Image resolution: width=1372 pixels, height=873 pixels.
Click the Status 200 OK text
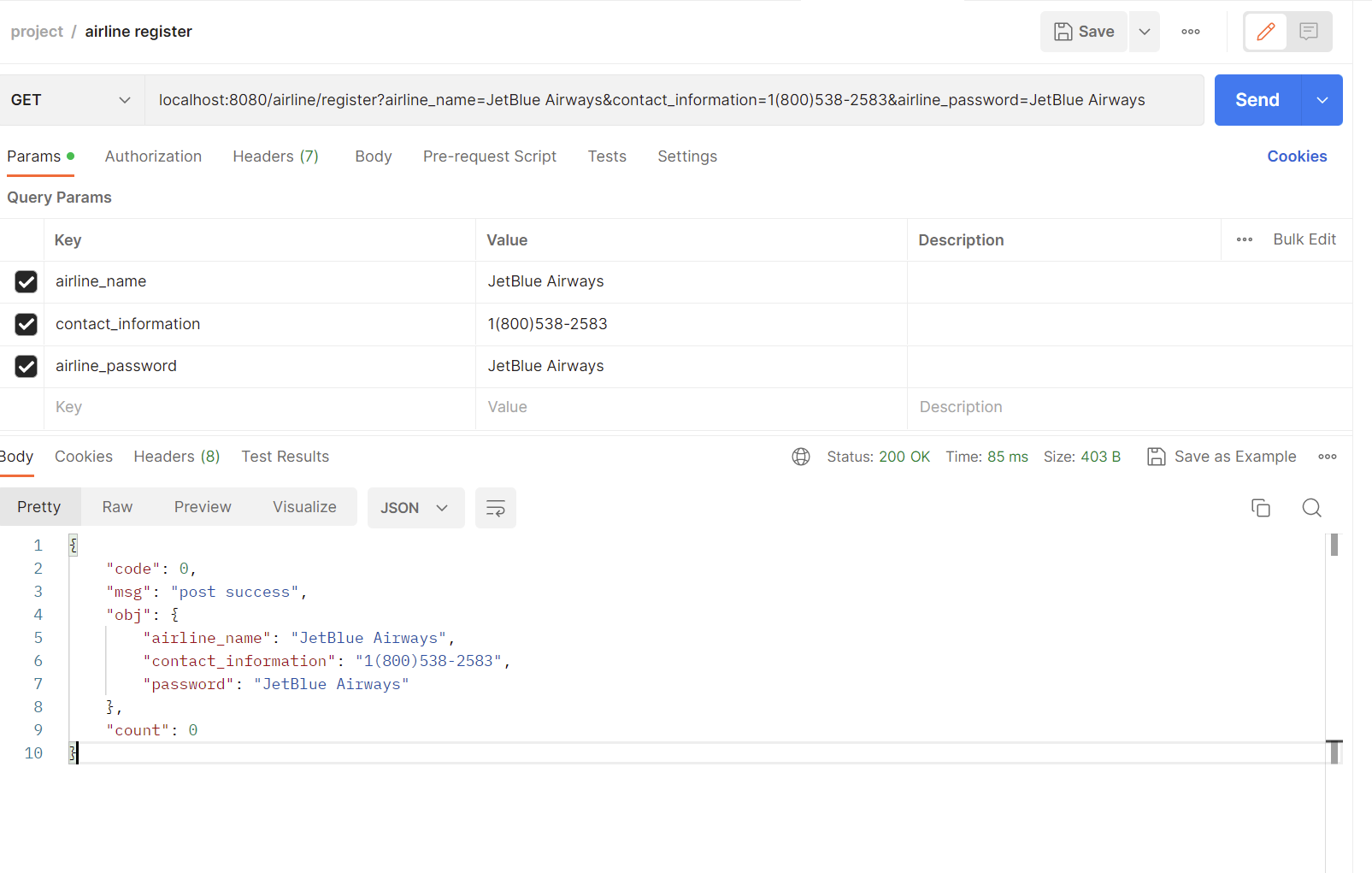(x=878, y=457)
